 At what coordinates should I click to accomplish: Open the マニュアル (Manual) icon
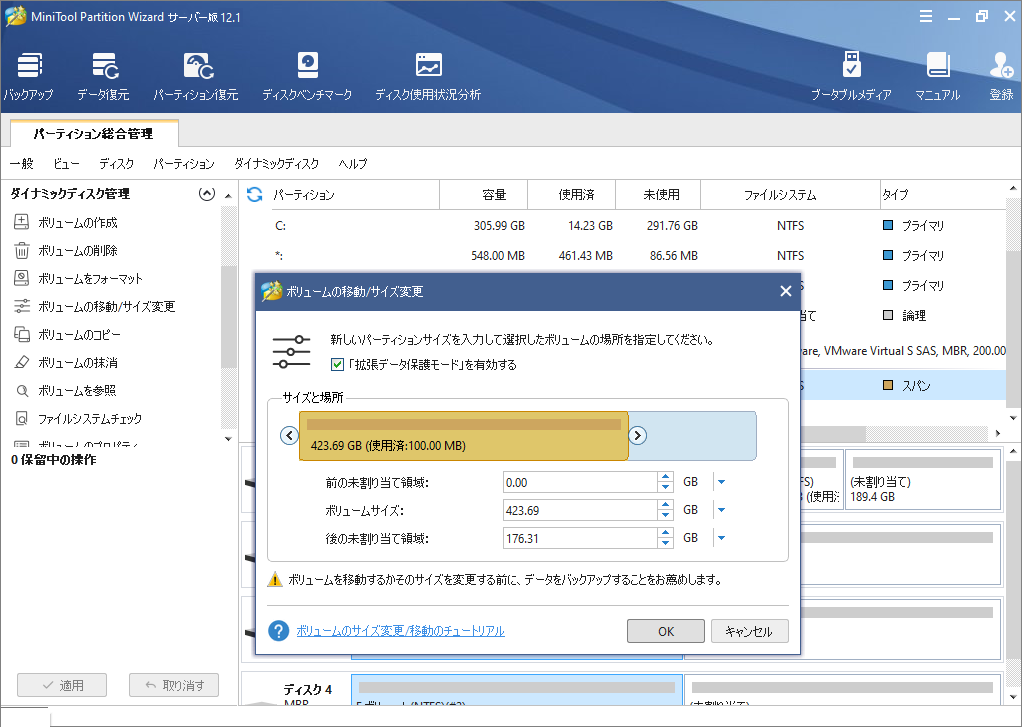(x=937, y=77)
